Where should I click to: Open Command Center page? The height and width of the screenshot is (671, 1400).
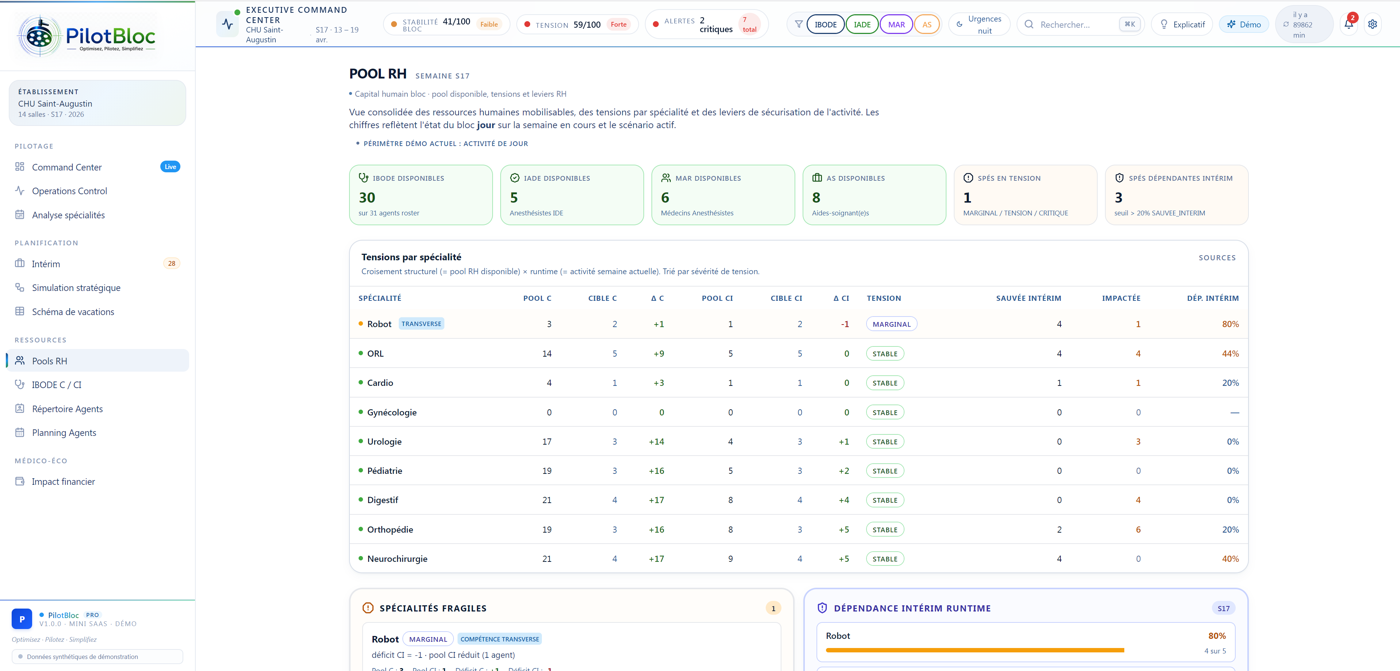click(x=97, y=167)
